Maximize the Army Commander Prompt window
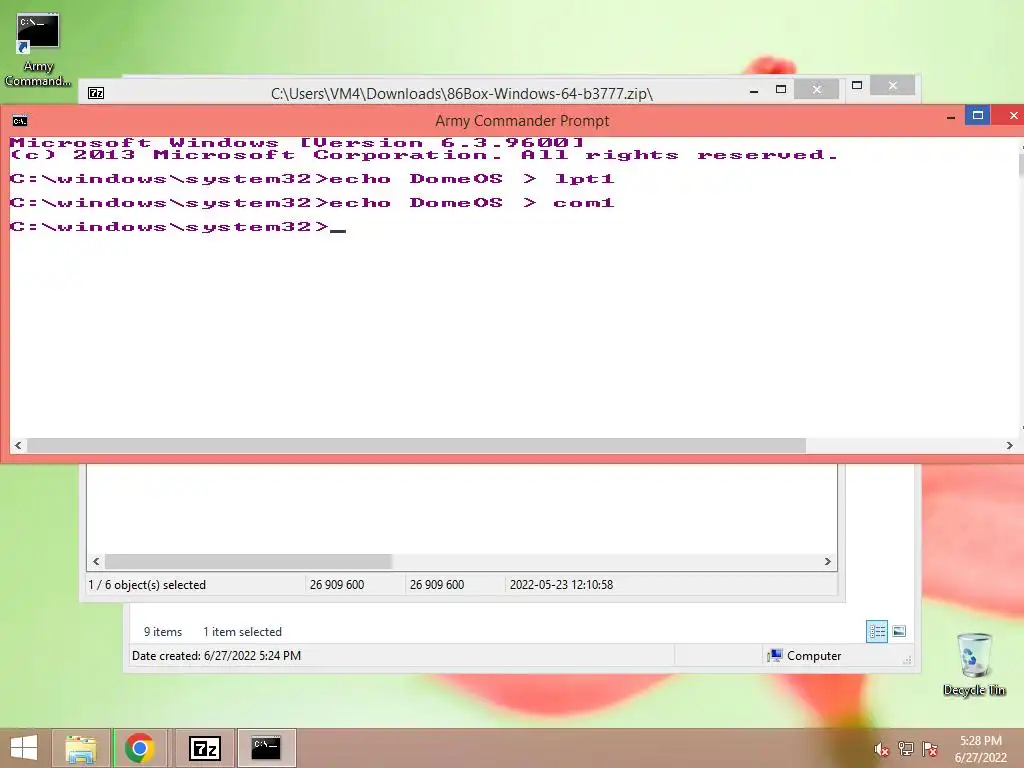The height and width of the screenshot is (768, 1024). coord(978,116)
